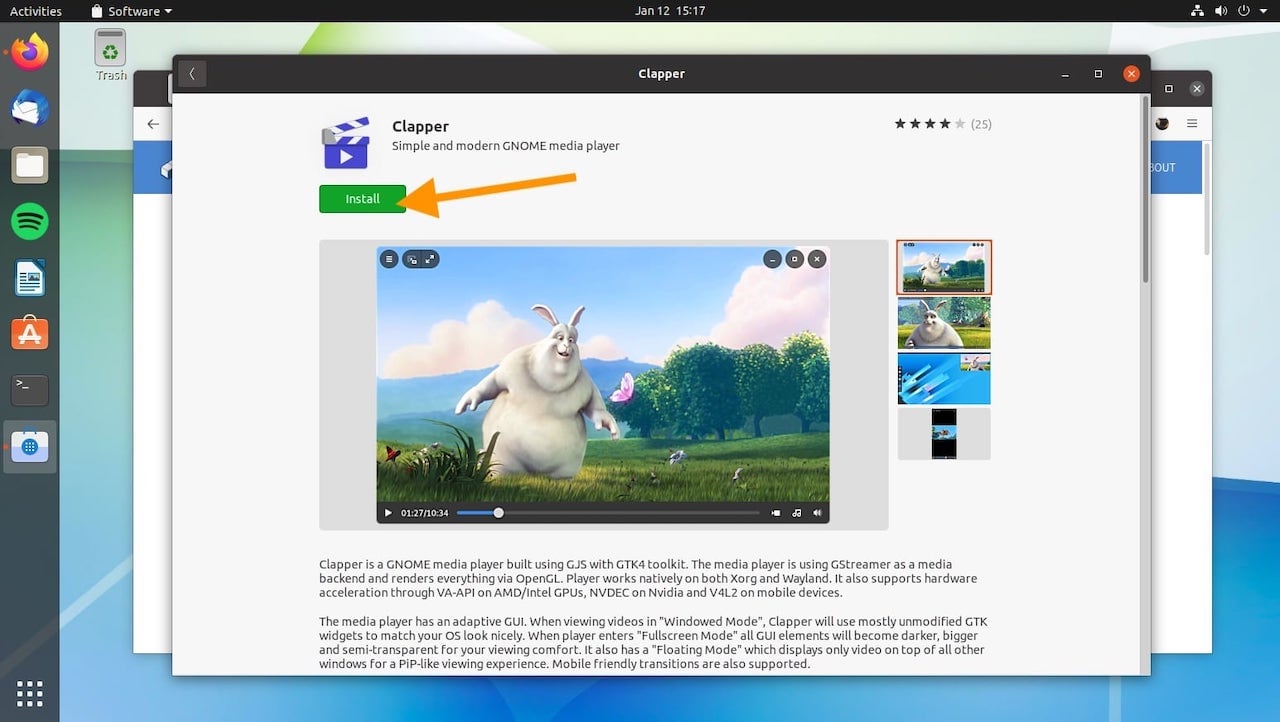Image resolution: width=1280 pixels, height=722 pixels.
Task: Launch Thunderbird Mail from the dock
Action: pyautogui.click(x=30, y=108)
